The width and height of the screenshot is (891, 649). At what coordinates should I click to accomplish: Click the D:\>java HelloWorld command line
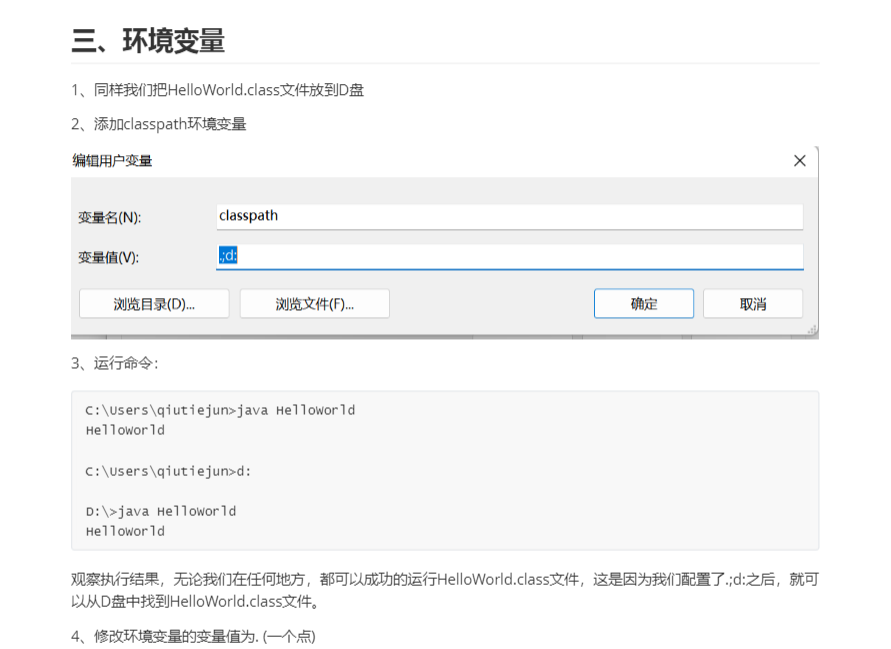(161, 511)
